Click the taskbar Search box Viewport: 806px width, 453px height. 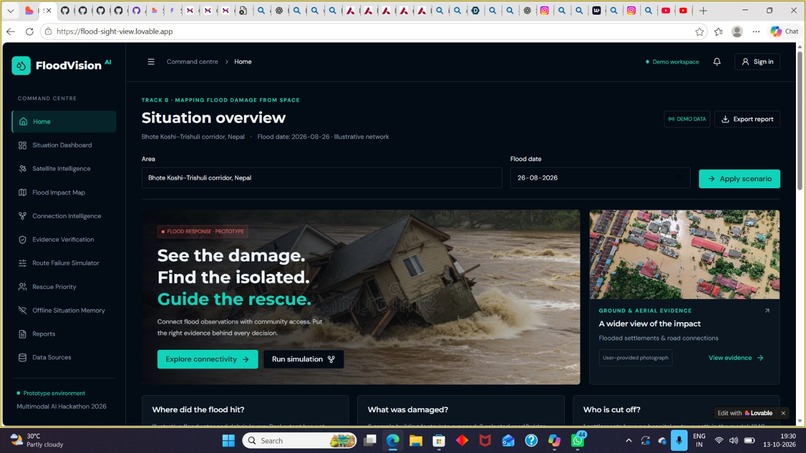point(300,441)
